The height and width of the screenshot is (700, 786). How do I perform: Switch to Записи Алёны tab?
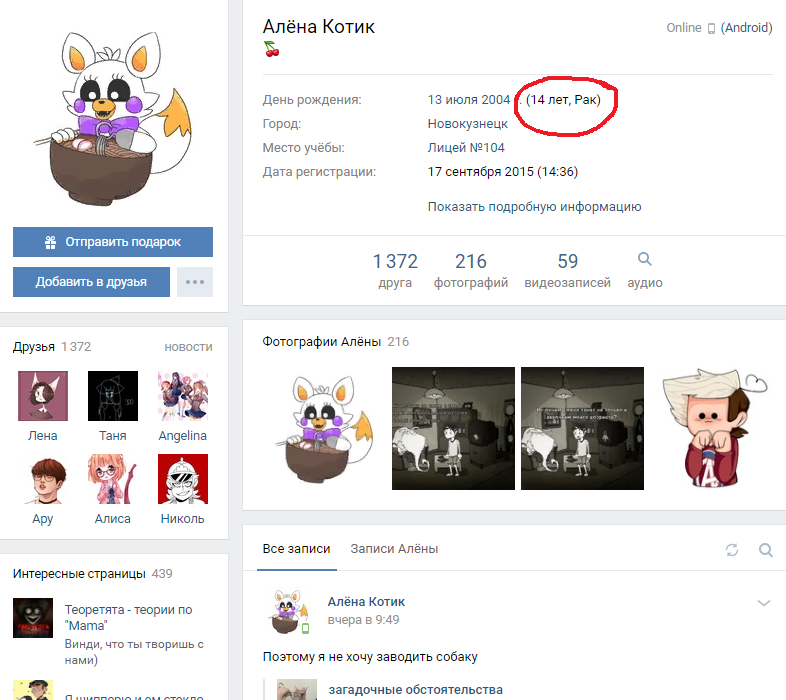point(394,549)
